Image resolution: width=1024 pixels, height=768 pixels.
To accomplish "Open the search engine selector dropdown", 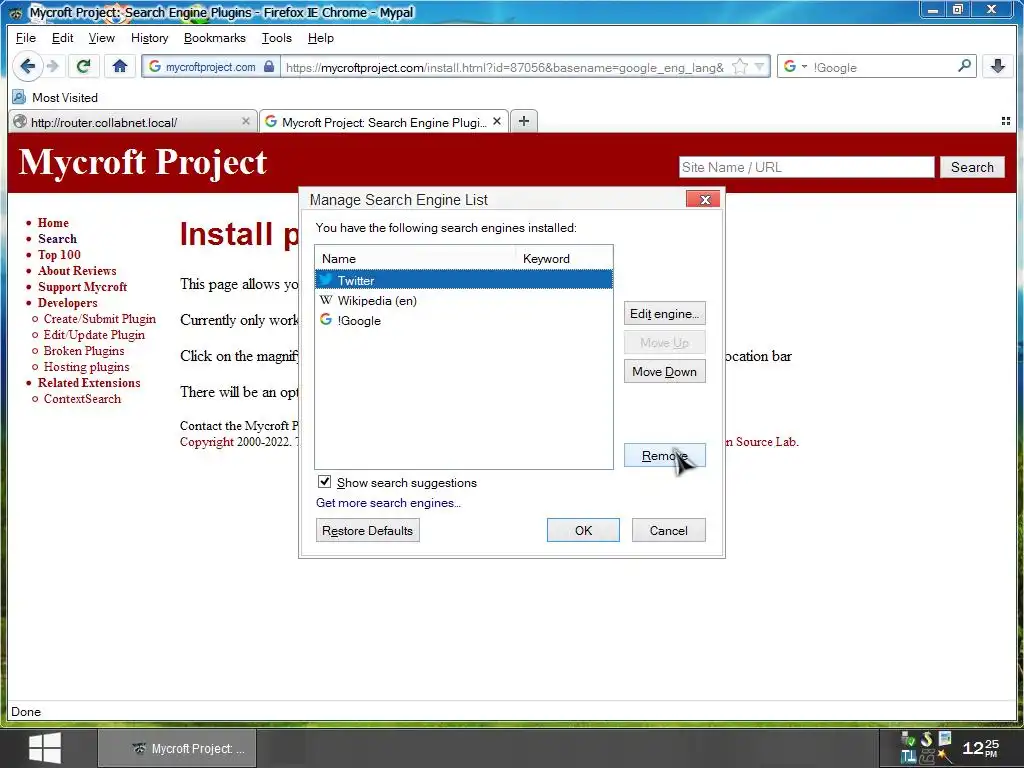I will click(795, 67).
